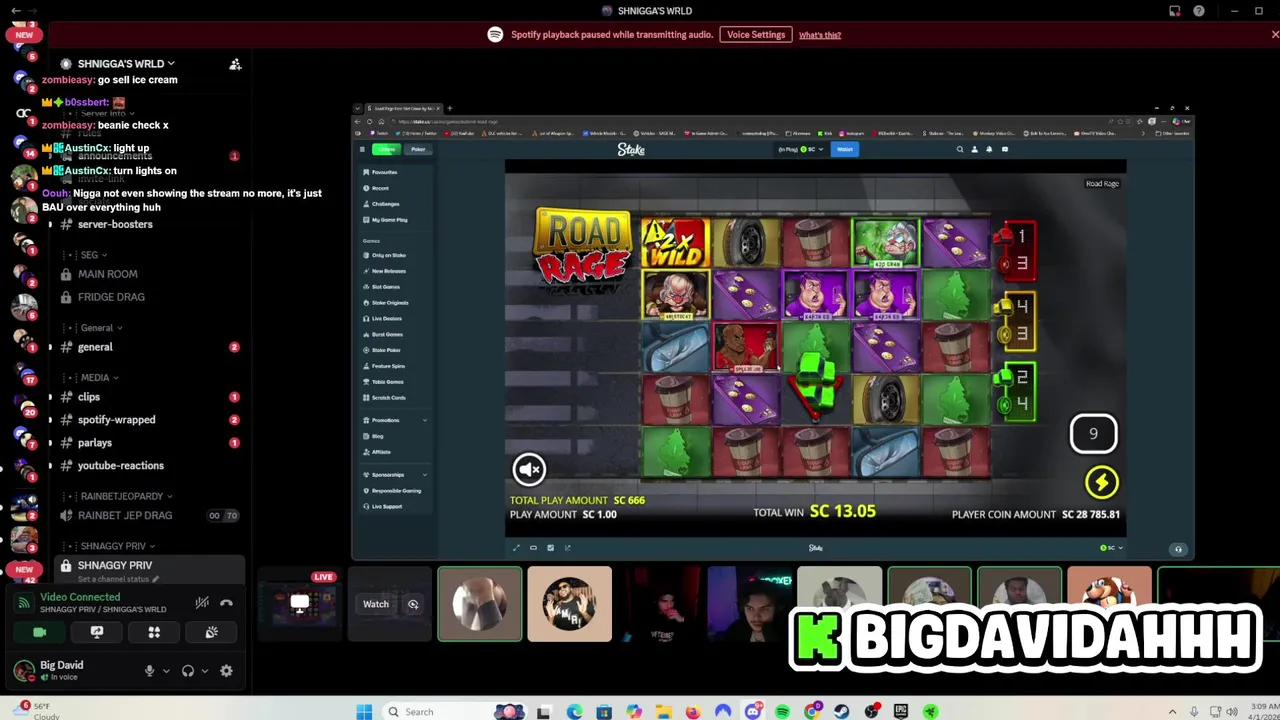The image size is (1280, 720).
Task: Unmute the Road Rage game sound
Action: coord(529,469)
